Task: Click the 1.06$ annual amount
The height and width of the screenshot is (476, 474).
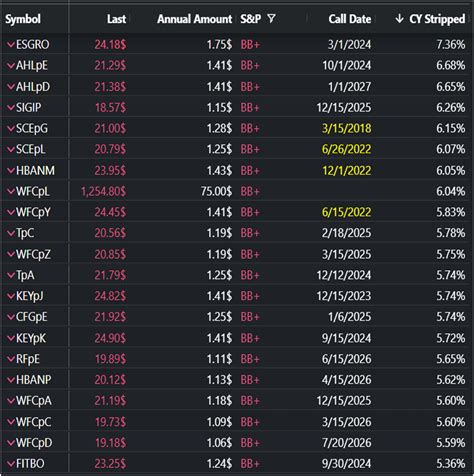Action: (219, 443)
